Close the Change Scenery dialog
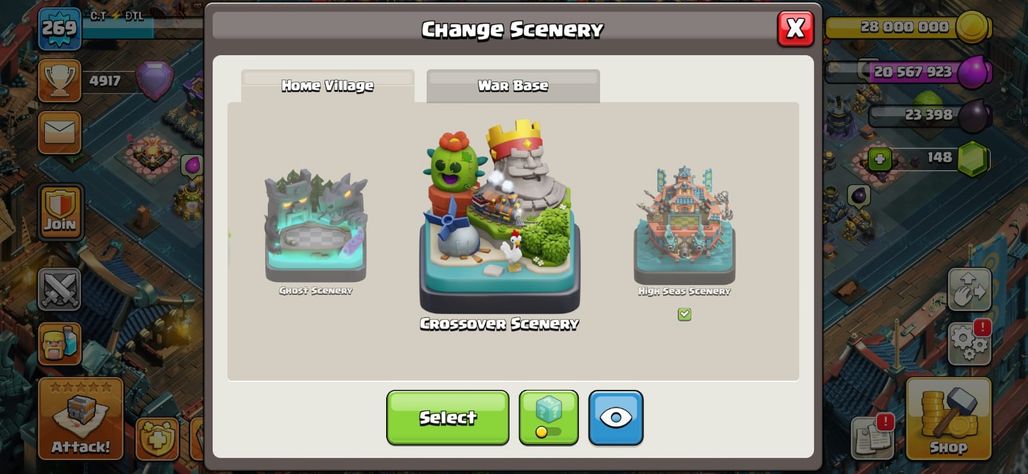1028x474 pixels. tap(795, 29)
